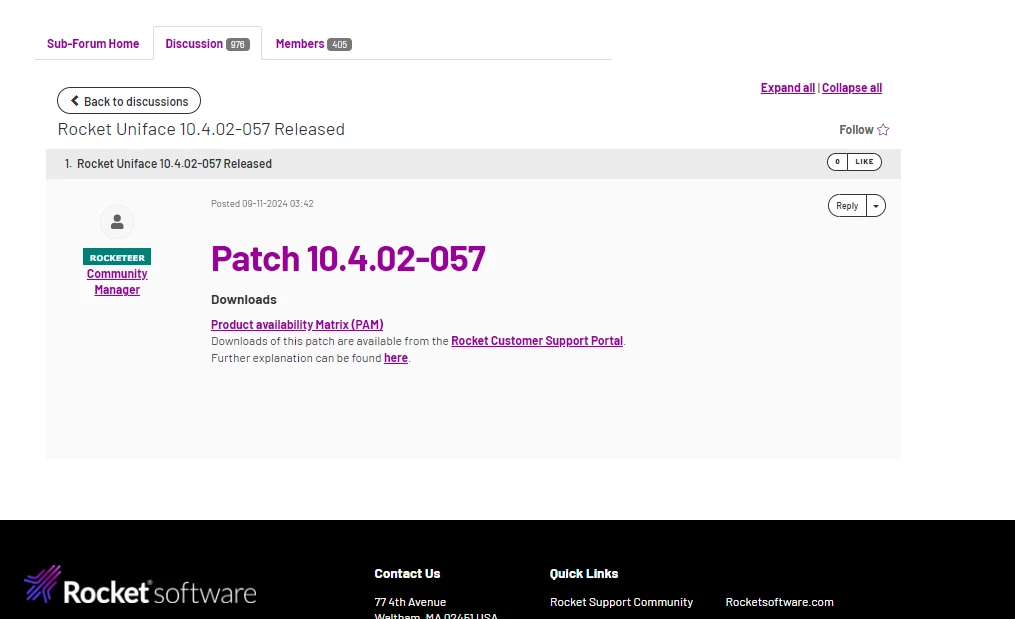Click the like count showing 0
The width and height of the screenshot is (1015, 619).
[837, 162]
